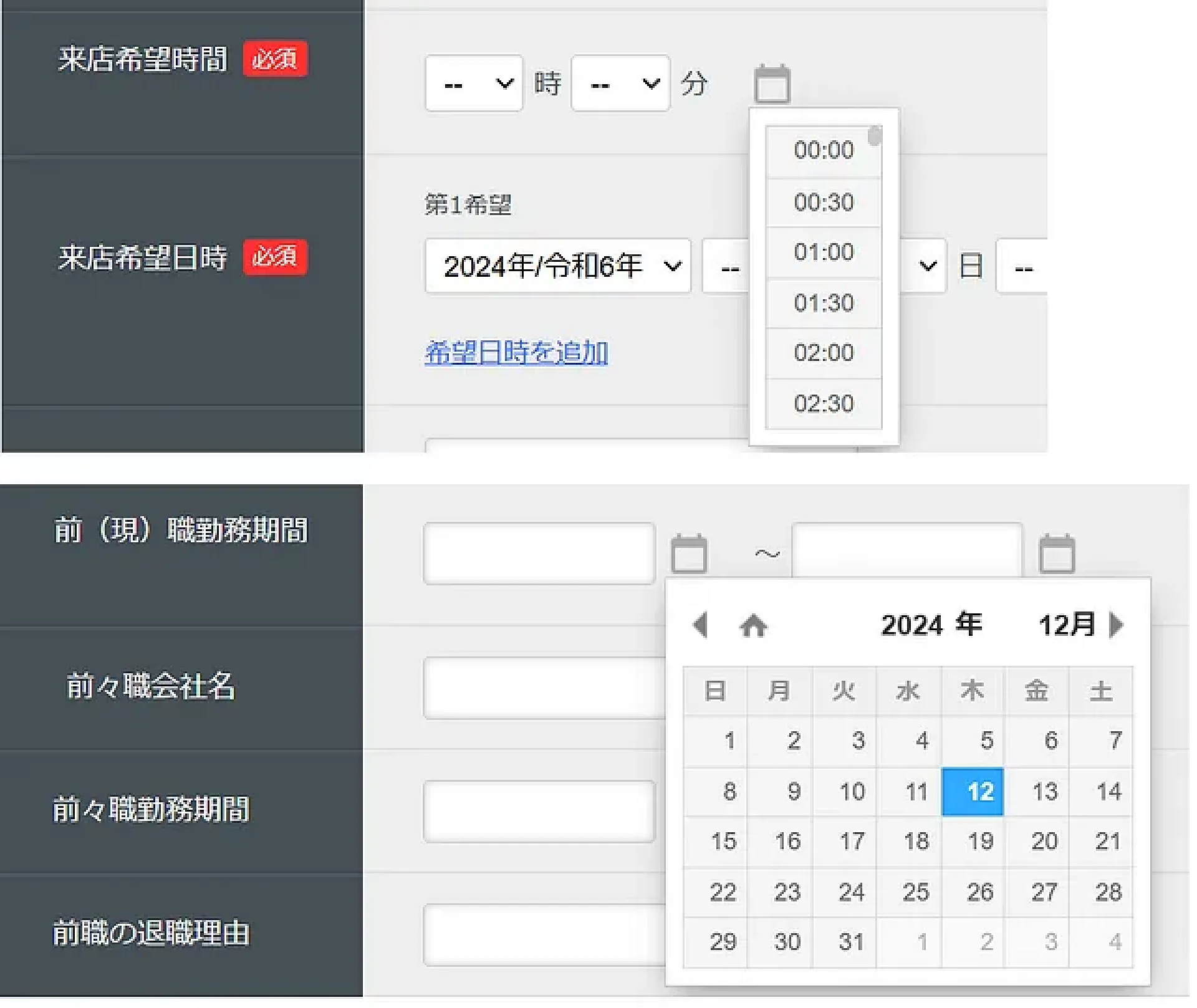The image size is (1197, 1008).
Task: Open the day dropdown before 日 label
Action: 926,266
